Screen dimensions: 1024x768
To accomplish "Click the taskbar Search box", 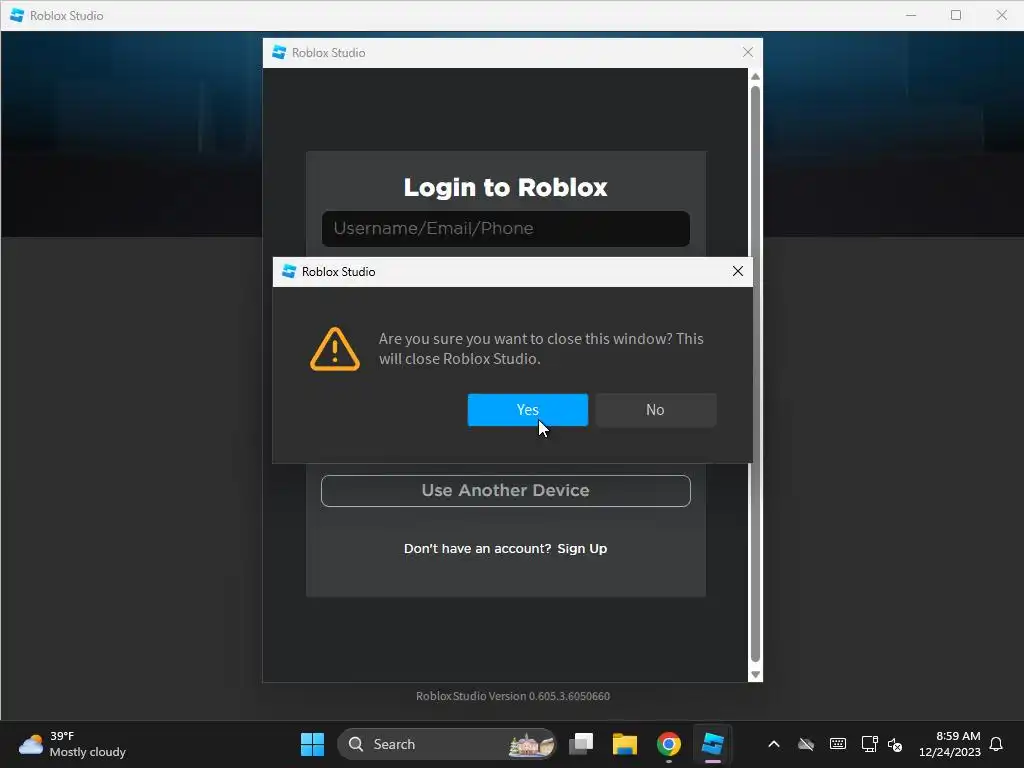I will [x=447, y=744].
